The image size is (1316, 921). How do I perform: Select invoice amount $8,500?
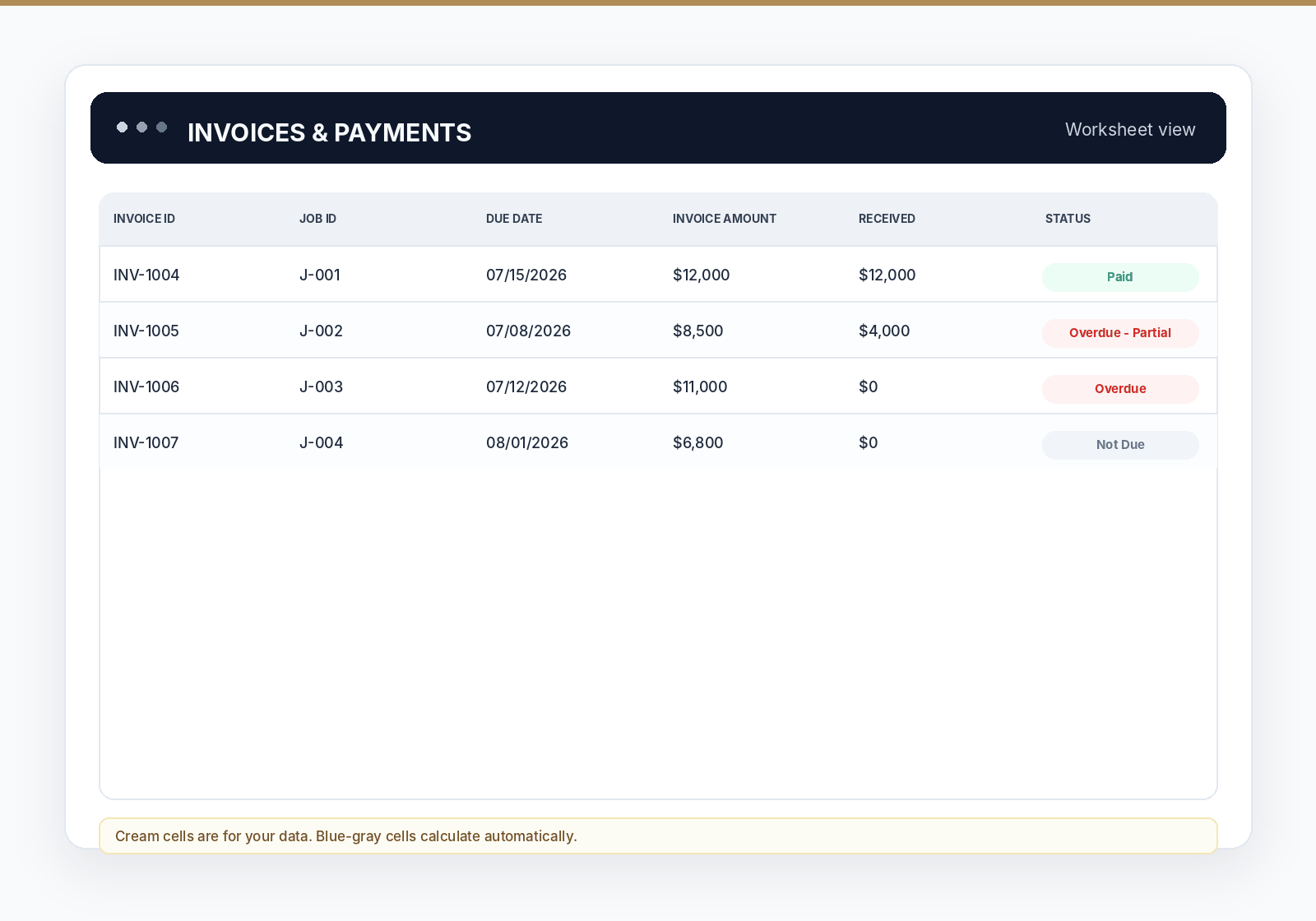pyautogui.click(x=697, y=331)
